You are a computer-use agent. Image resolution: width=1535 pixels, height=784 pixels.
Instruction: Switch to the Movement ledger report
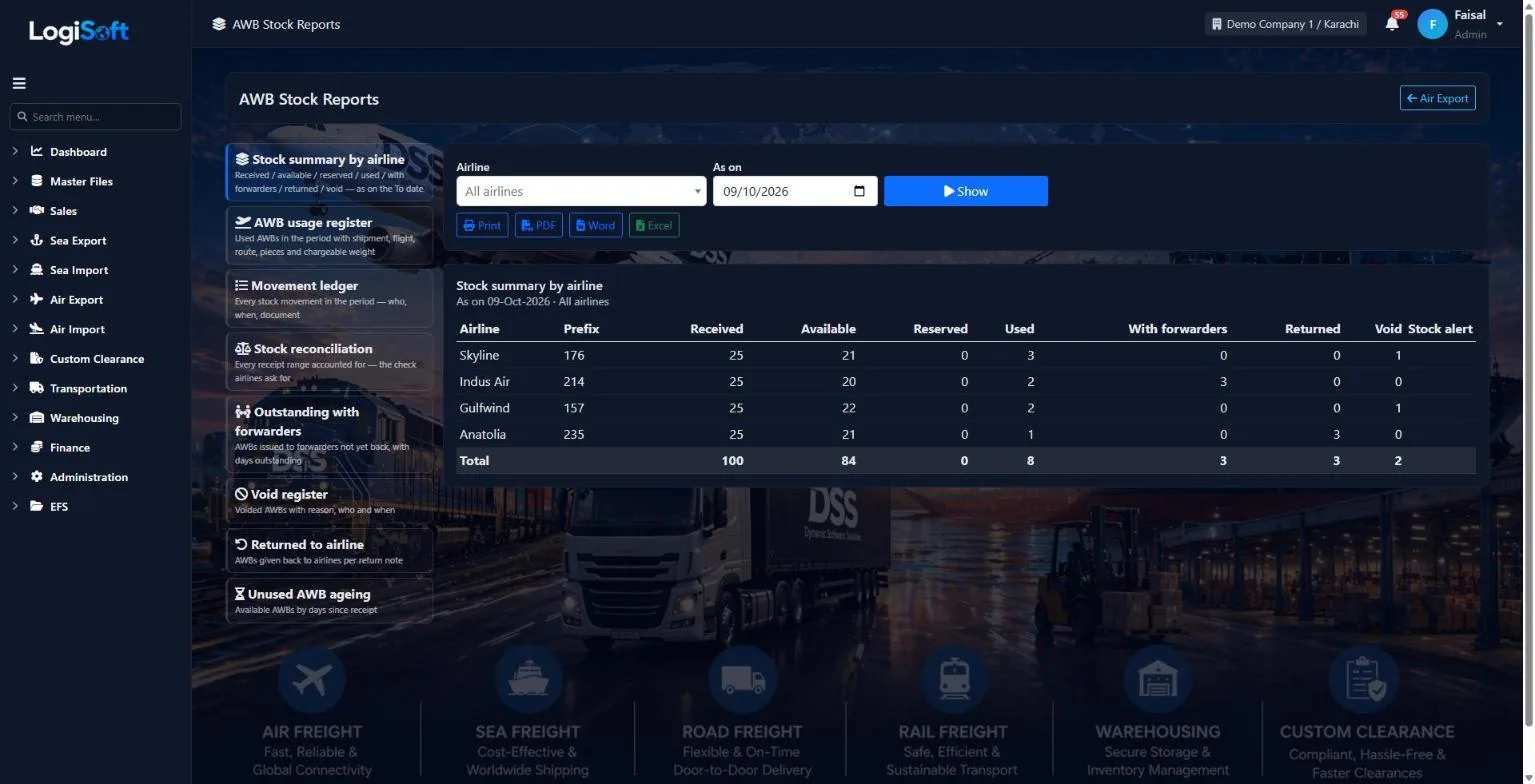click(330, 298)
